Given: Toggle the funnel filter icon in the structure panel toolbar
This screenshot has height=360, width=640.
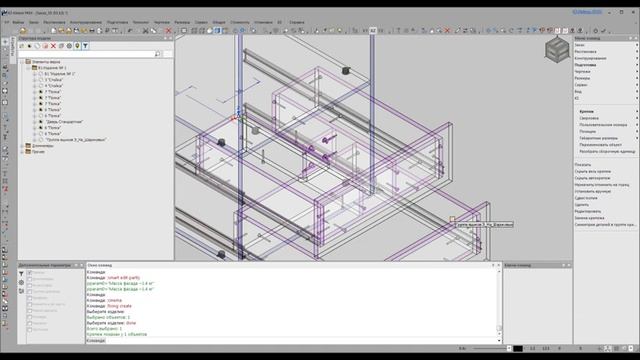Looking at the screenshot, I should (85, 46).
